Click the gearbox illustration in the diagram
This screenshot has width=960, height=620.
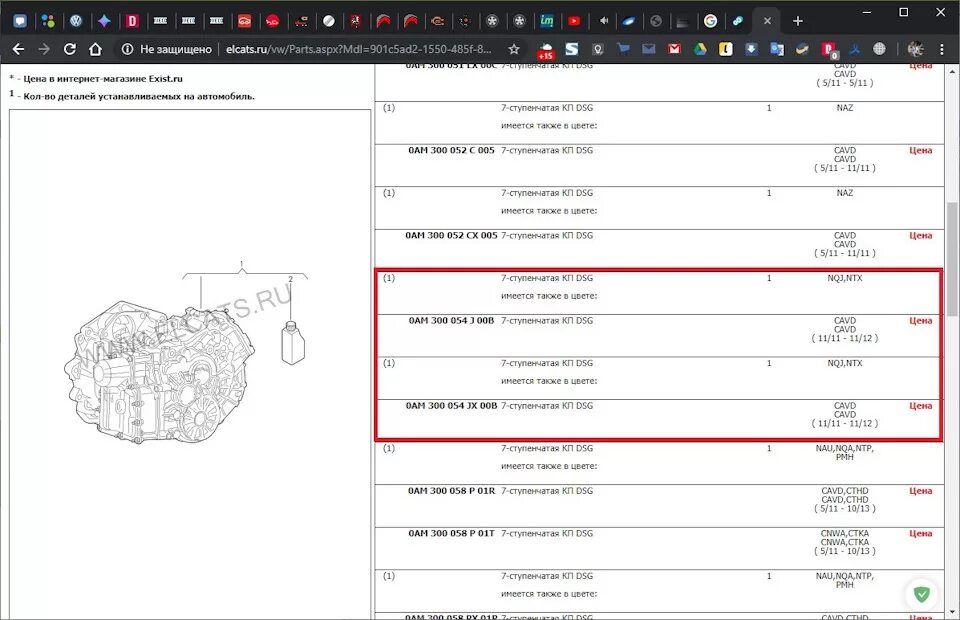tap(159, 372)
